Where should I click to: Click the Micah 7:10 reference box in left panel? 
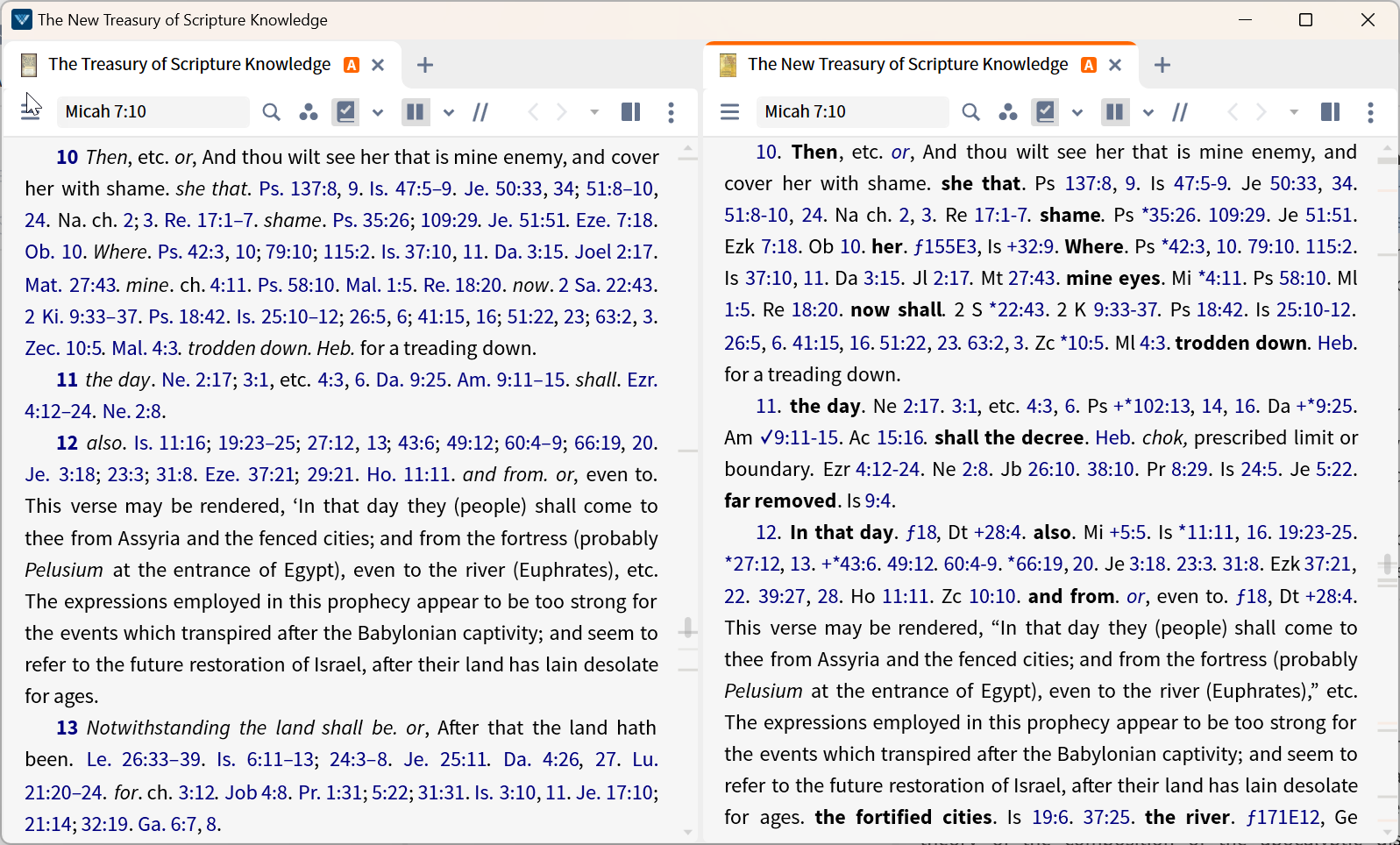pyautogui.click(x=153, y=111)
